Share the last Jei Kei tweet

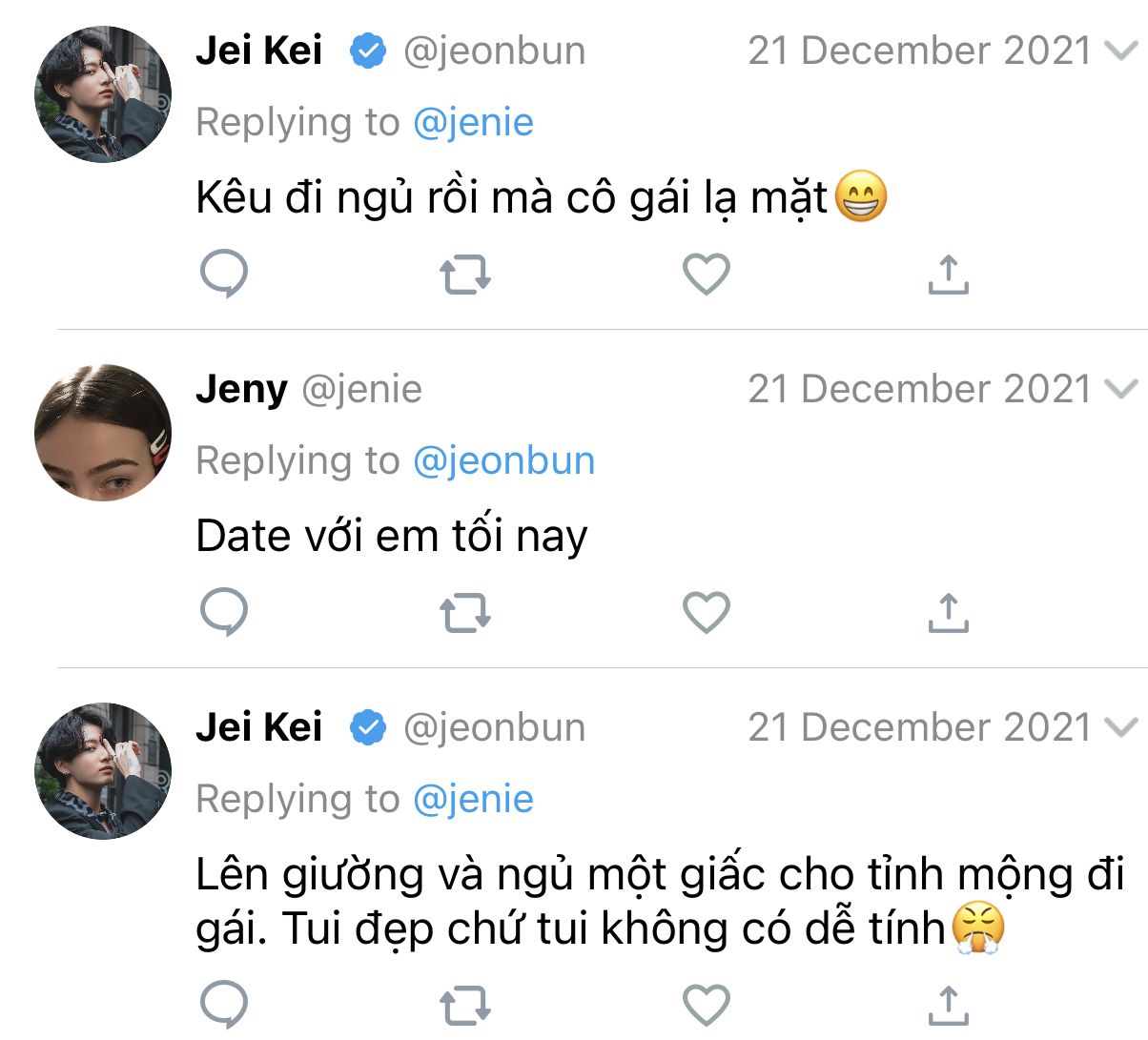pyautogui.click(x=948, y=1005)
